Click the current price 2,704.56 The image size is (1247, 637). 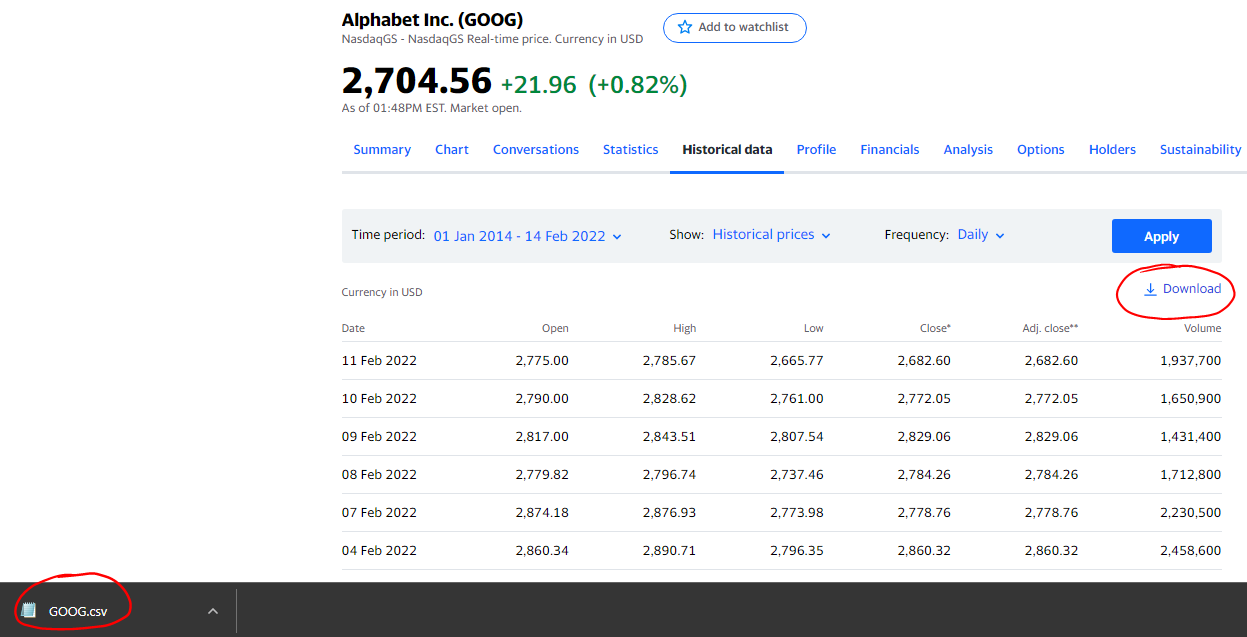(417, 81)
